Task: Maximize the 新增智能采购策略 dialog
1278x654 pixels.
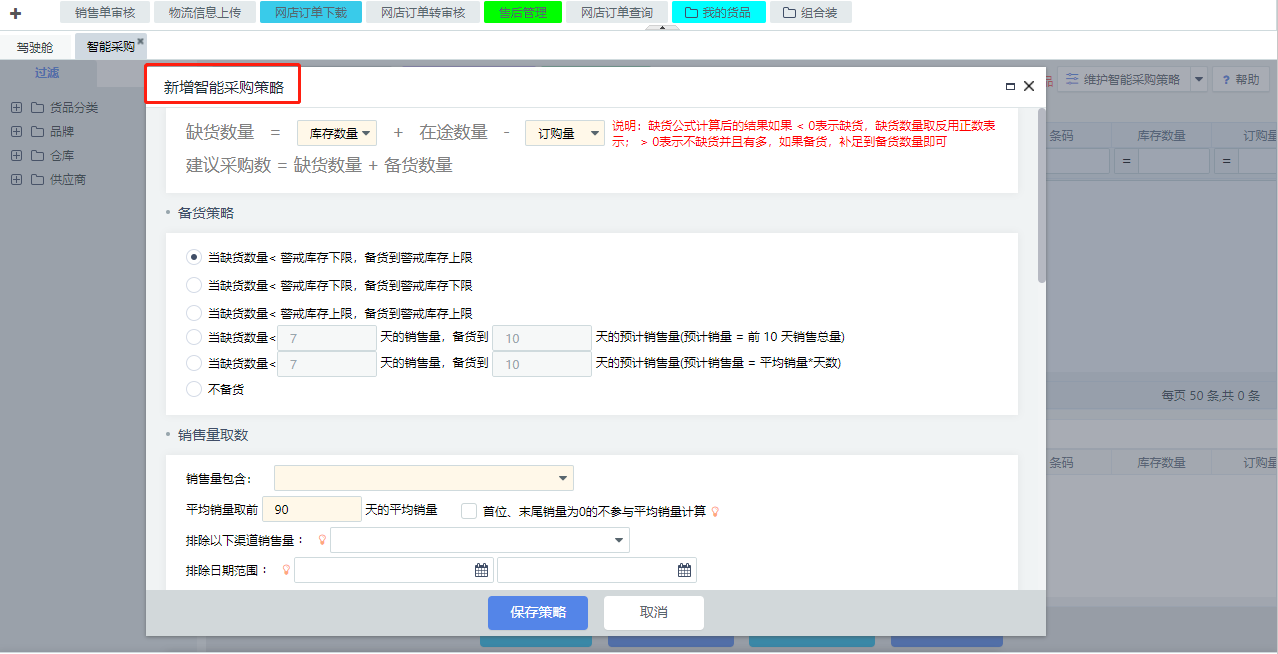Action: coord(1010,87)
